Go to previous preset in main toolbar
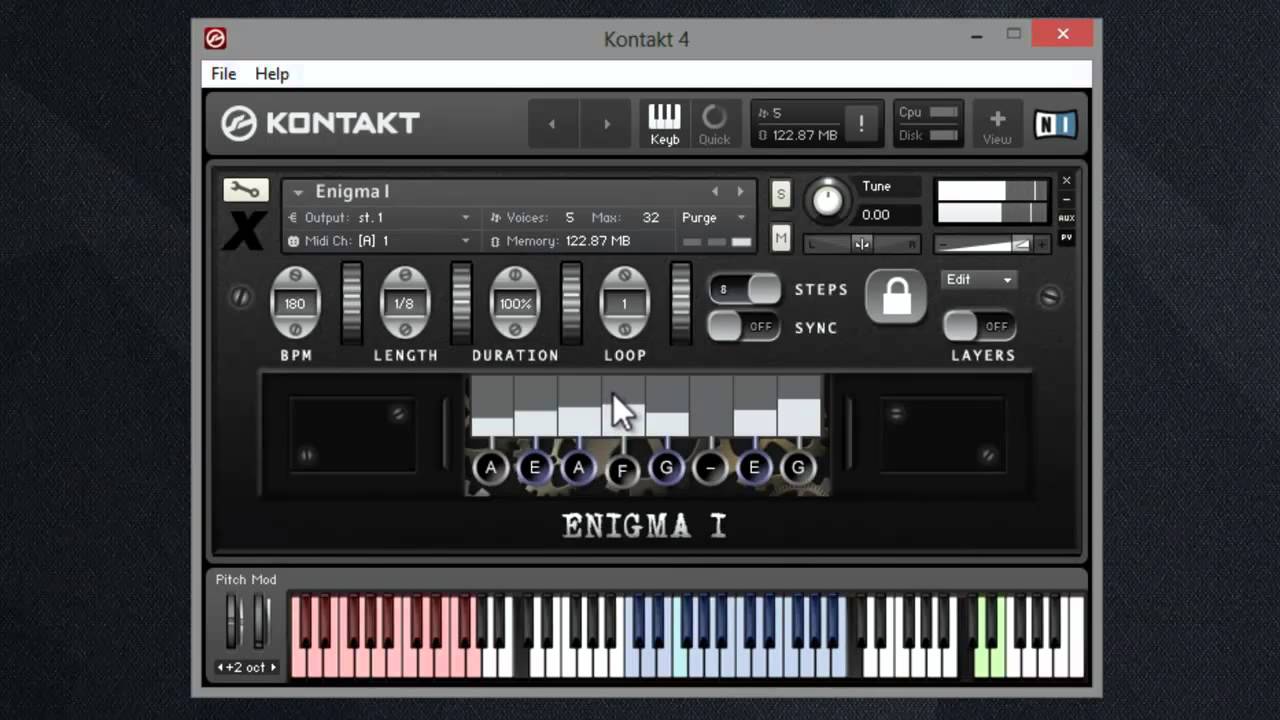The height and width of the screenshot is (720, 1280). pos(551,124)
